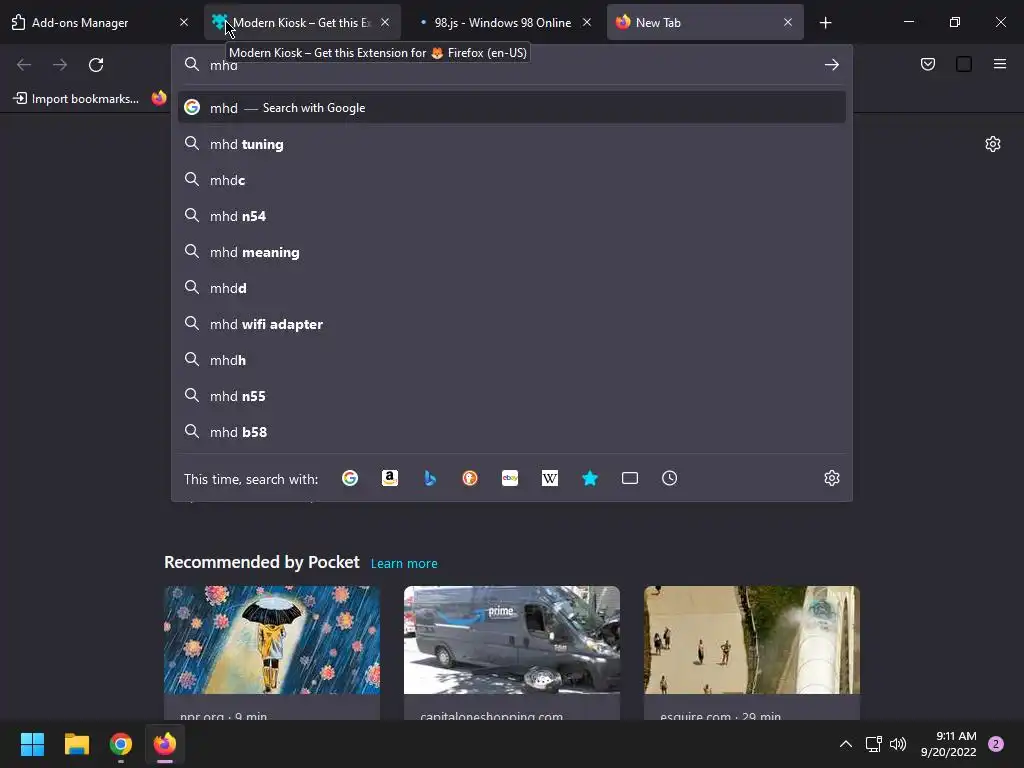Viewport: 1024px width, 768px height.
Task: Close the 98.js Windows 98 tab
Action: click(x=587, y=22)
